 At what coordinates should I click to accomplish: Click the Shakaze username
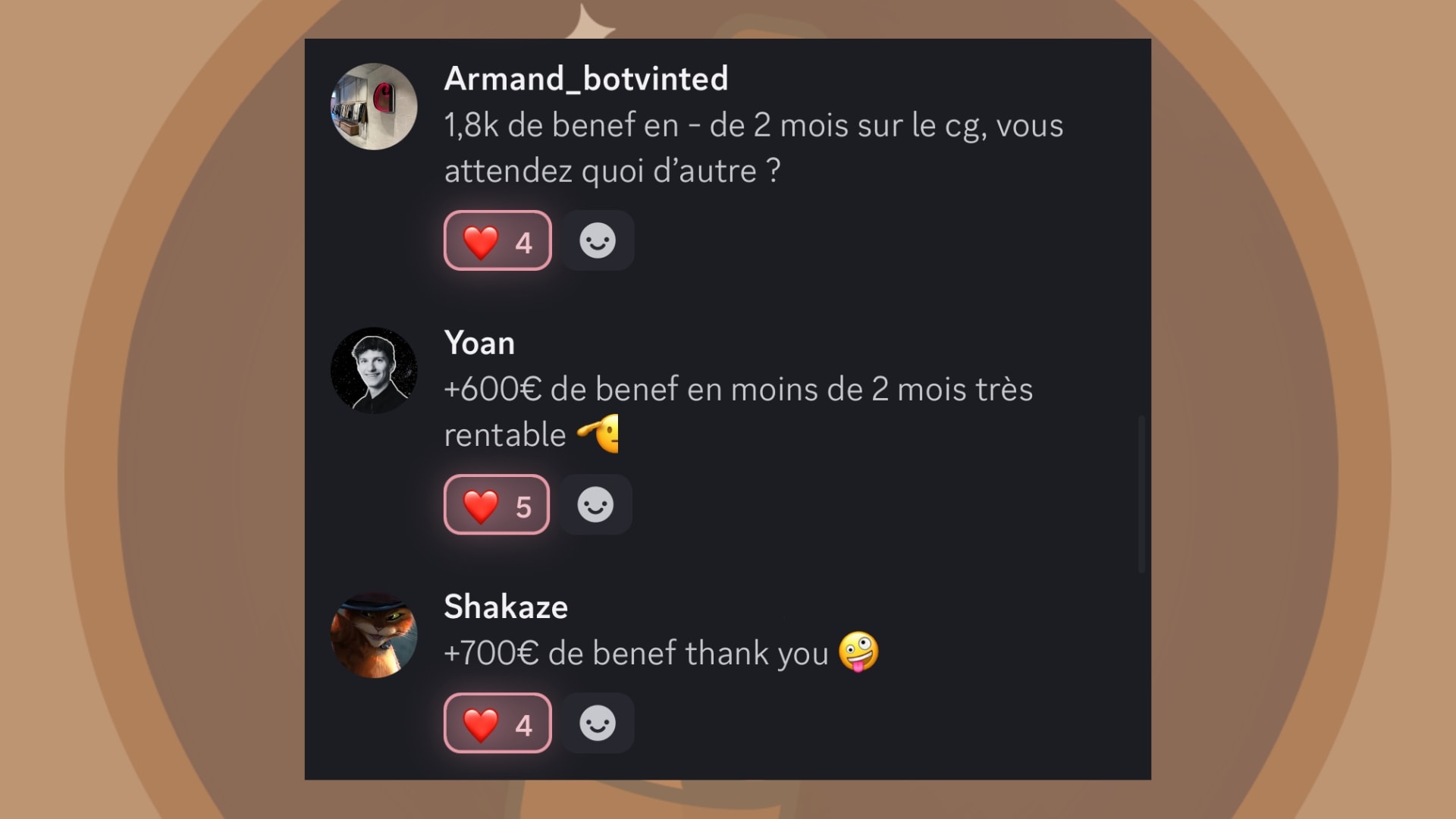click(506, 607)
